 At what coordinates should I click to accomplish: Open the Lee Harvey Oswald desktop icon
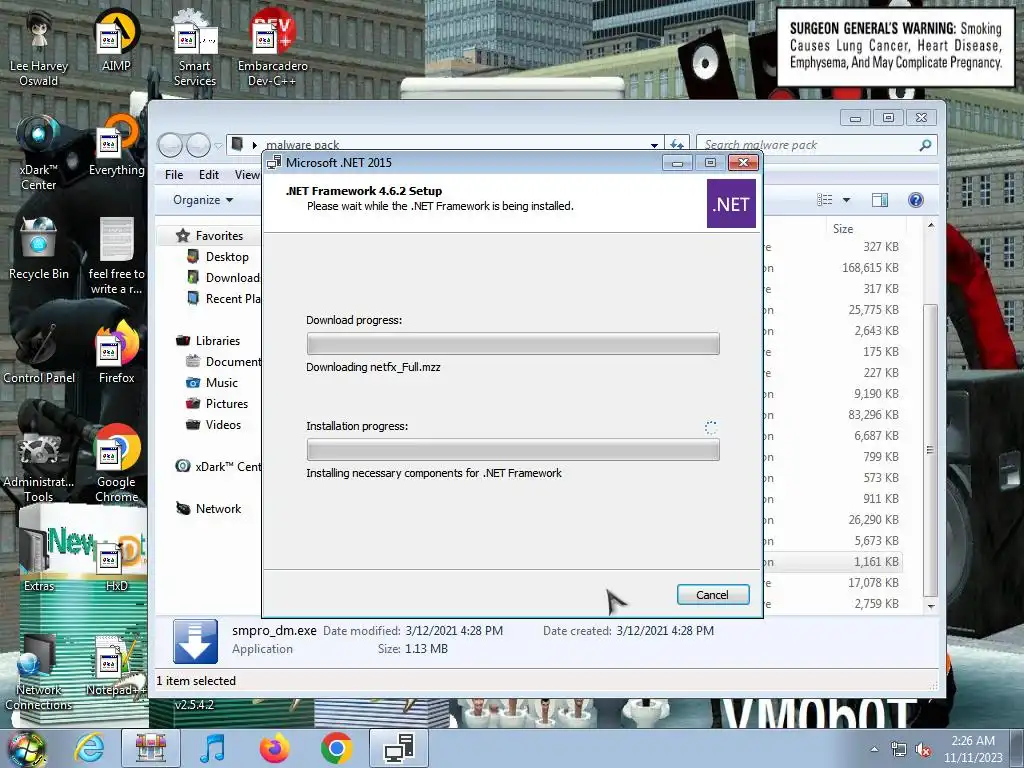pyautogui.click(x=39, y=48)
